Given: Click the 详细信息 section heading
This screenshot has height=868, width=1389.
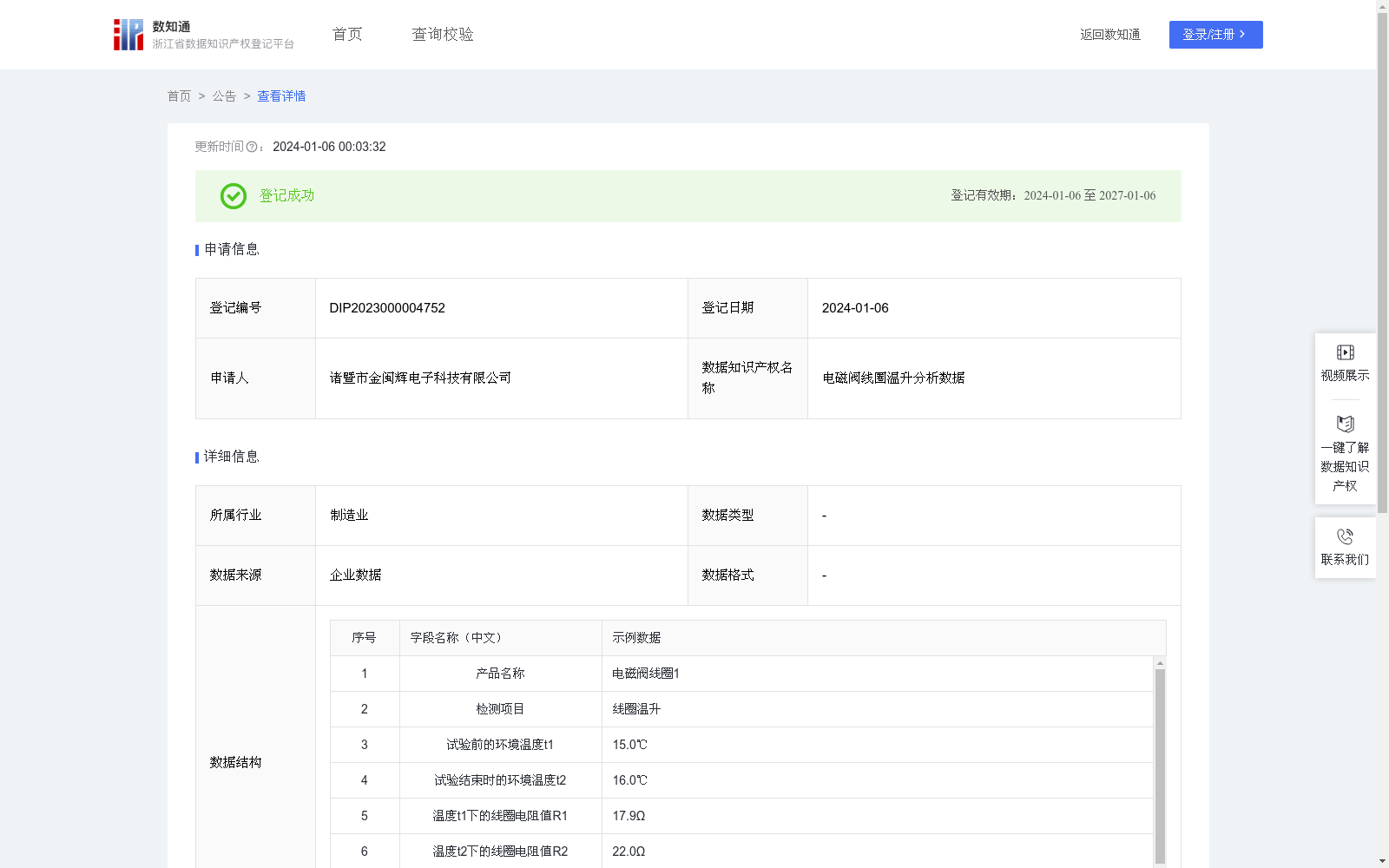Looking at the screenshot, I should pyautogui.click(x=232, y=457).
